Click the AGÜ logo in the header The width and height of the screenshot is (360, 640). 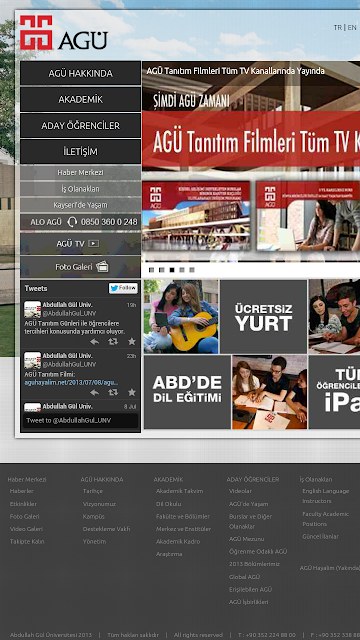[x=64, y=33]
